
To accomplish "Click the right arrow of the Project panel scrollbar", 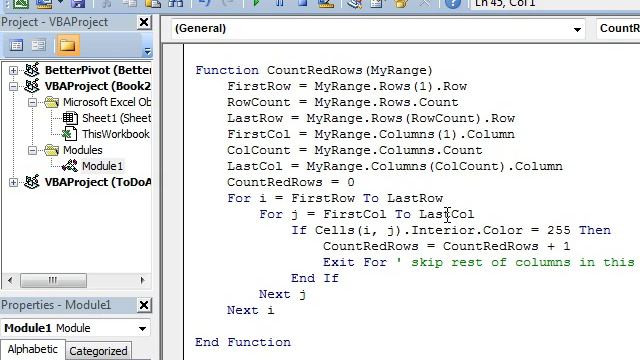I will [x=142, y=280].
